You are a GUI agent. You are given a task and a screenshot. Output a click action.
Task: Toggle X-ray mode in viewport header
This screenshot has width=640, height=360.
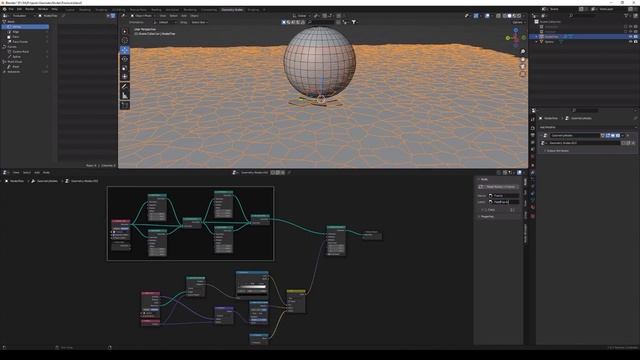[498, 16]
